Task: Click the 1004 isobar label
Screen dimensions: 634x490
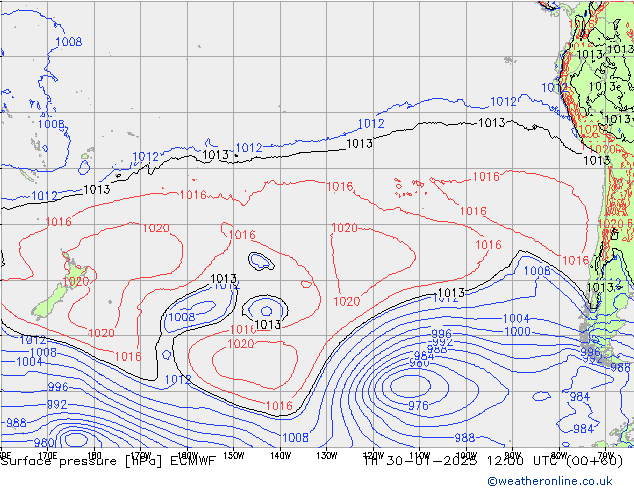Action: 516,319
